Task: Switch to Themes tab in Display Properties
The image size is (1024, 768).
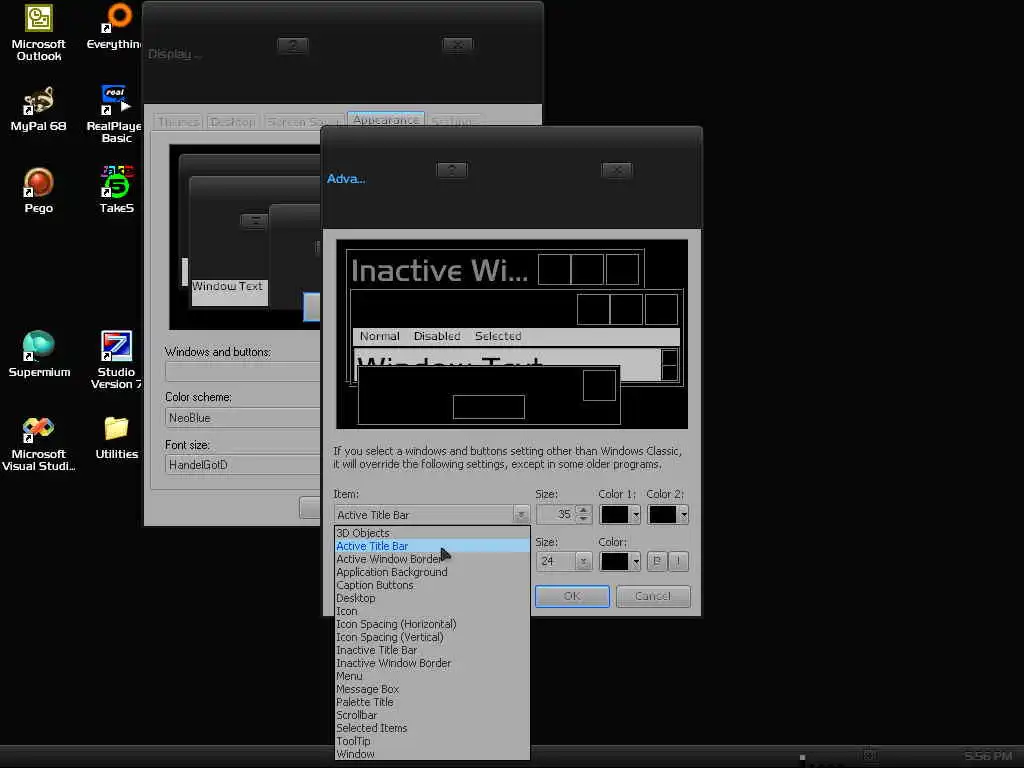Action: click(178, 122)
